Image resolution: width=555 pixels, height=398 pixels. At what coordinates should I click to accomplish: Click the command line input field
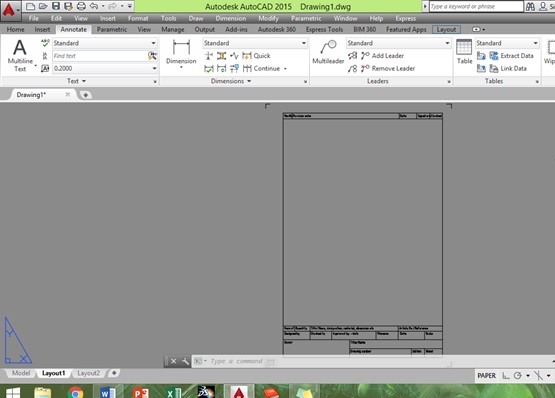[x=372, y=361]
